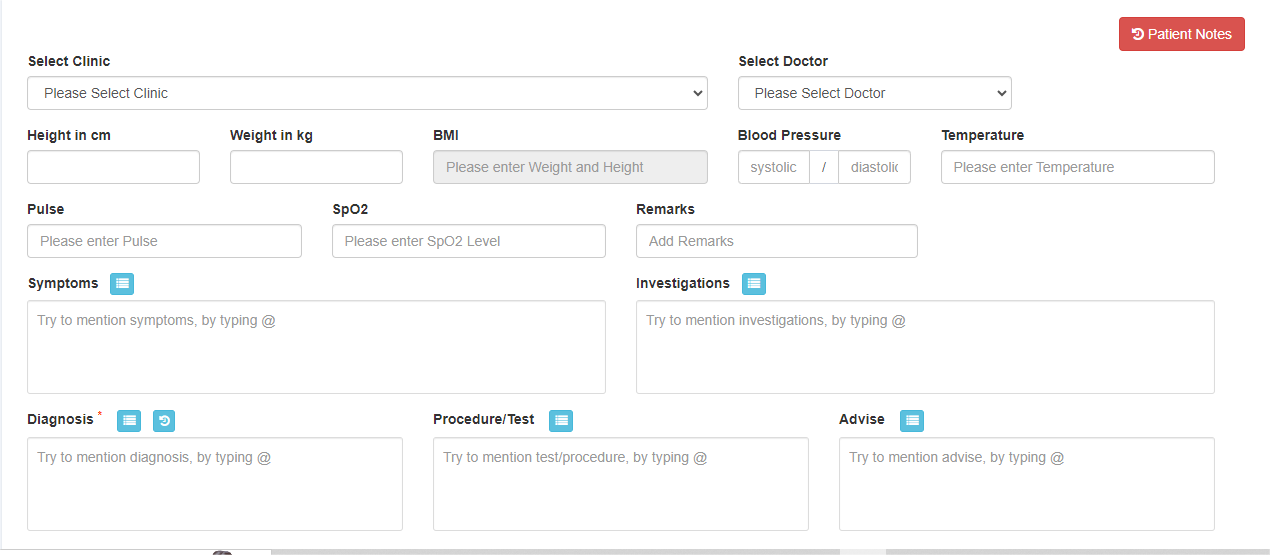Open the Symptoms list icon
This screenshot has width=1270, height=555.
[x=122, y=284]
